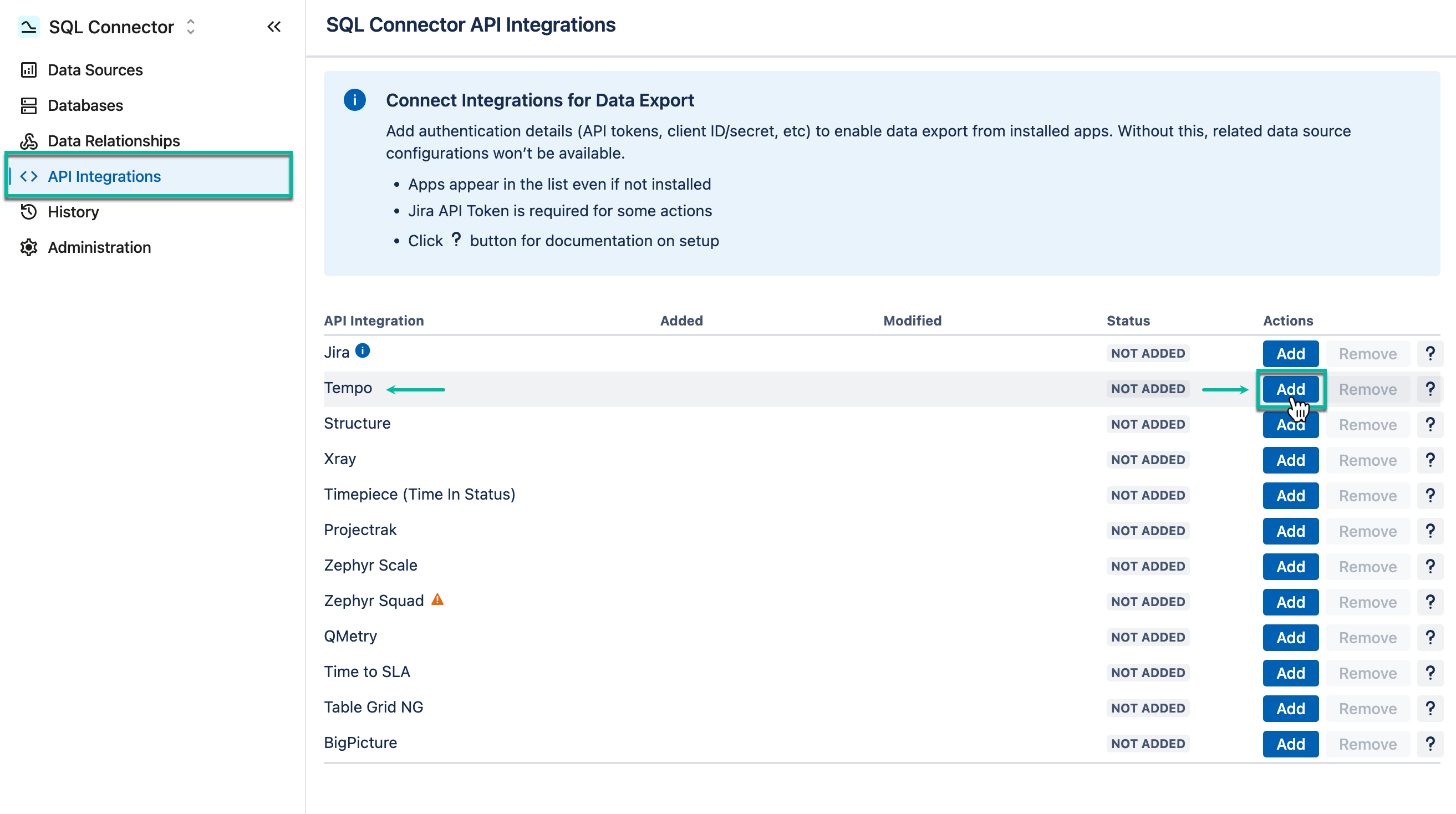Click the info icon next to Jira
The height and width of the screenshot is (814, 1456).
(x=362, y=350)
